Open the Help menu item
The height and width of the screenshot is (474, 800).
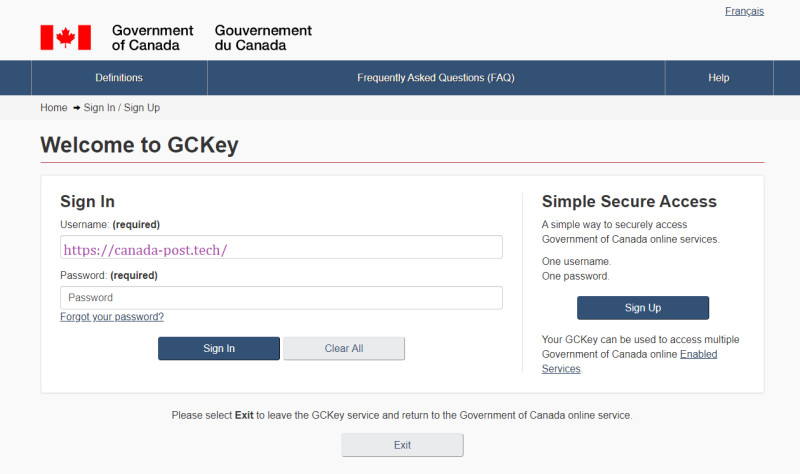tap(719, 78)
